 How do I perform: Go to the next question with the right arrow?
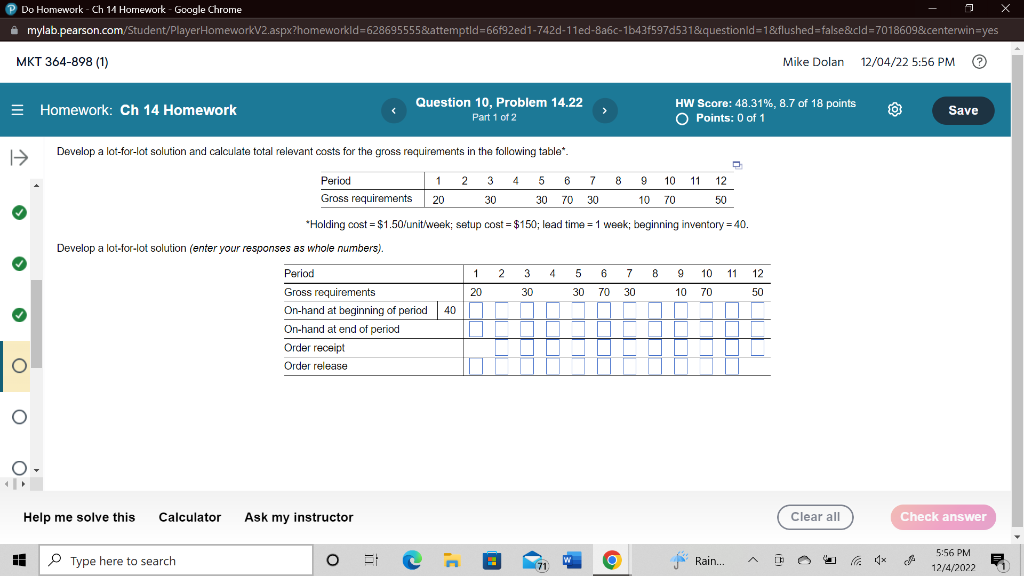(605, 110)
